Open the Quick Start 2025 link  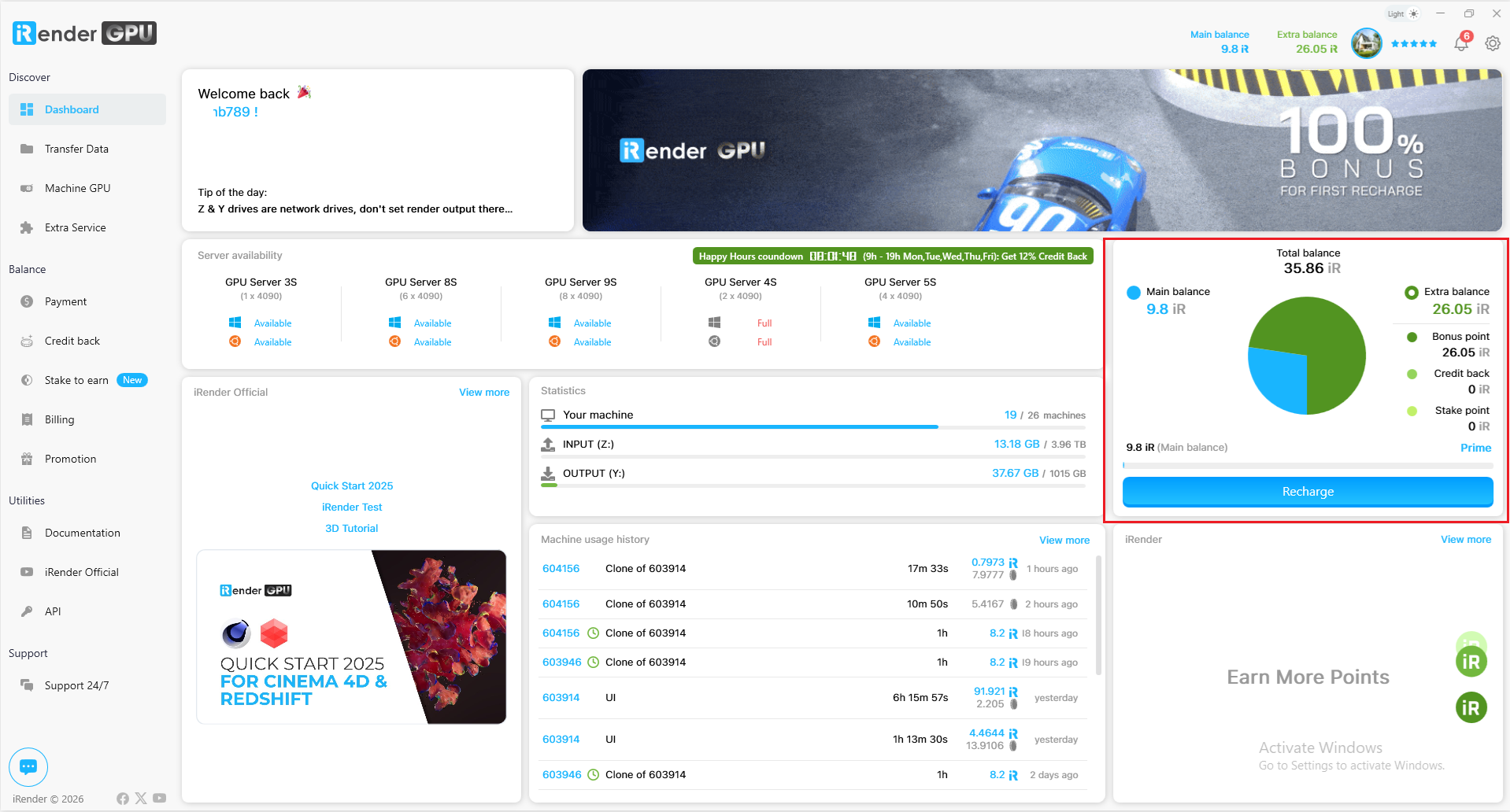coord(351,486)
